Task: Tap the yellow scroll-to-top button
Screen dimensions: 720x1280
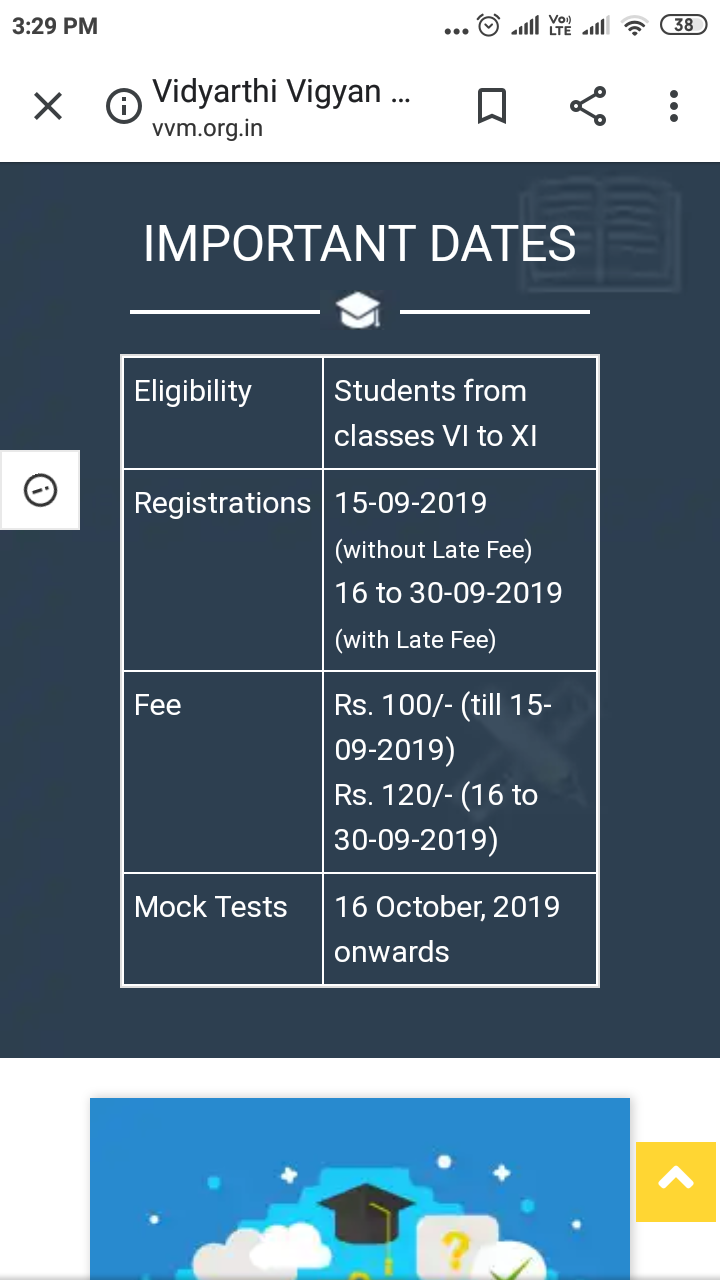Action: [676, 1181]
